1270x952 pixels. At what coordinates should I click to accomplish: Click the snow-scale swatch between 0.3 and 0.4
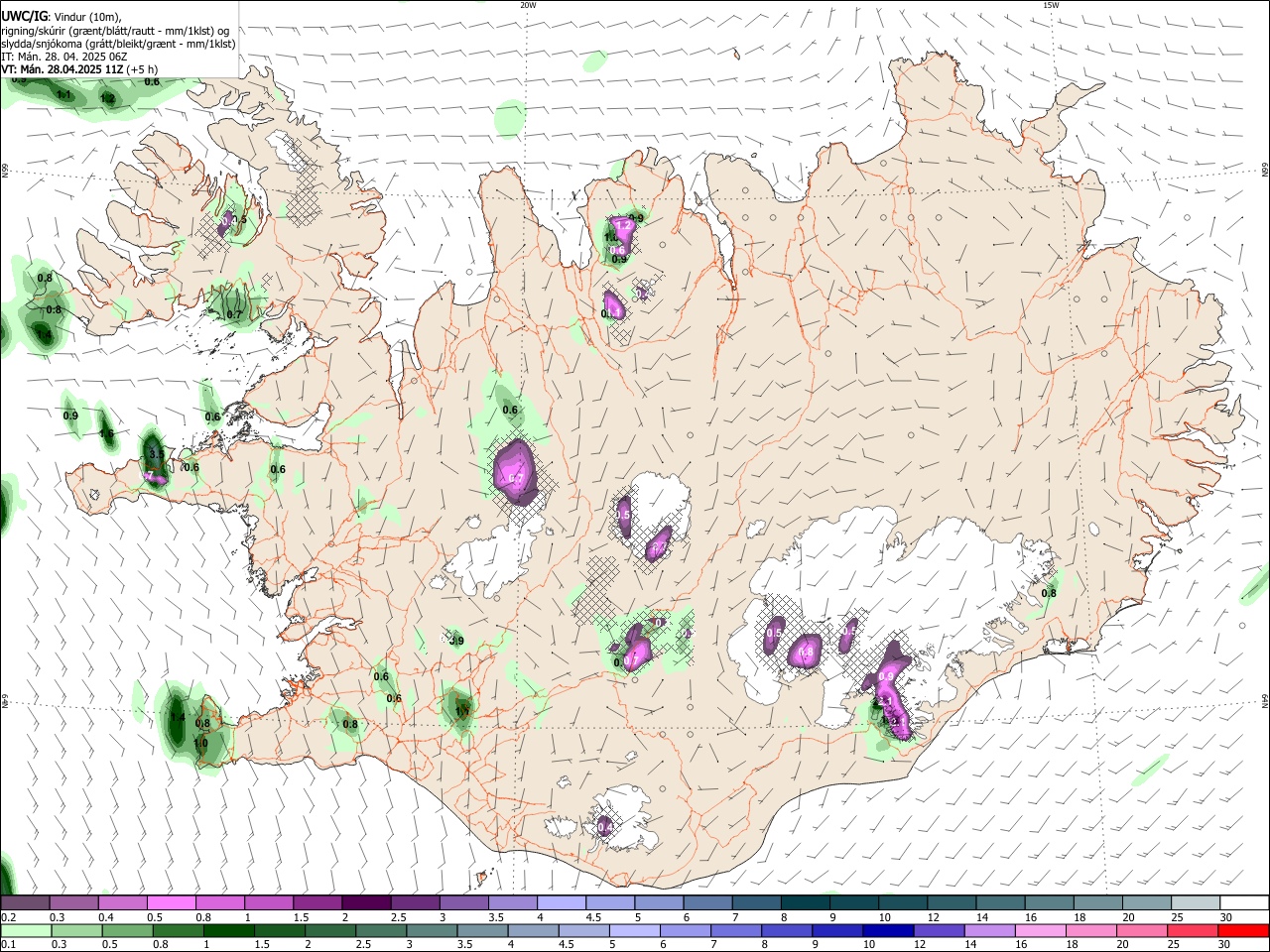[73, 902]
